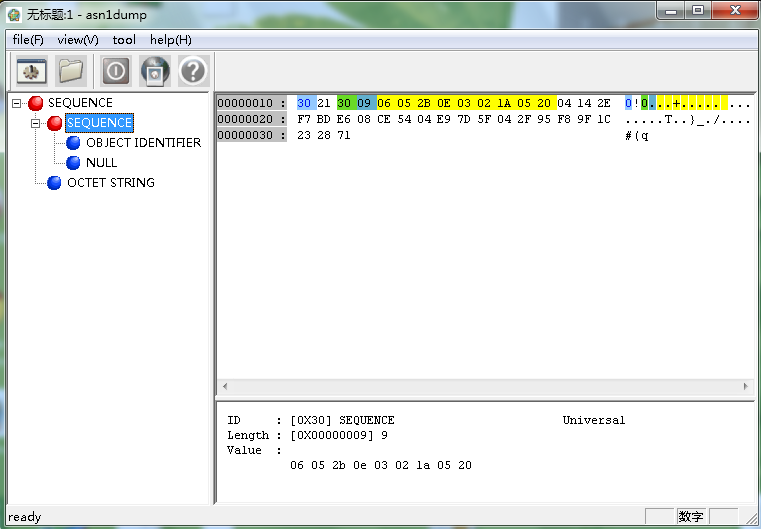Viewport: 761px width, 529px height.
Task: Click the blue ball beside OBJECT IDENTIFIER
Action: (x=73, y=143)
